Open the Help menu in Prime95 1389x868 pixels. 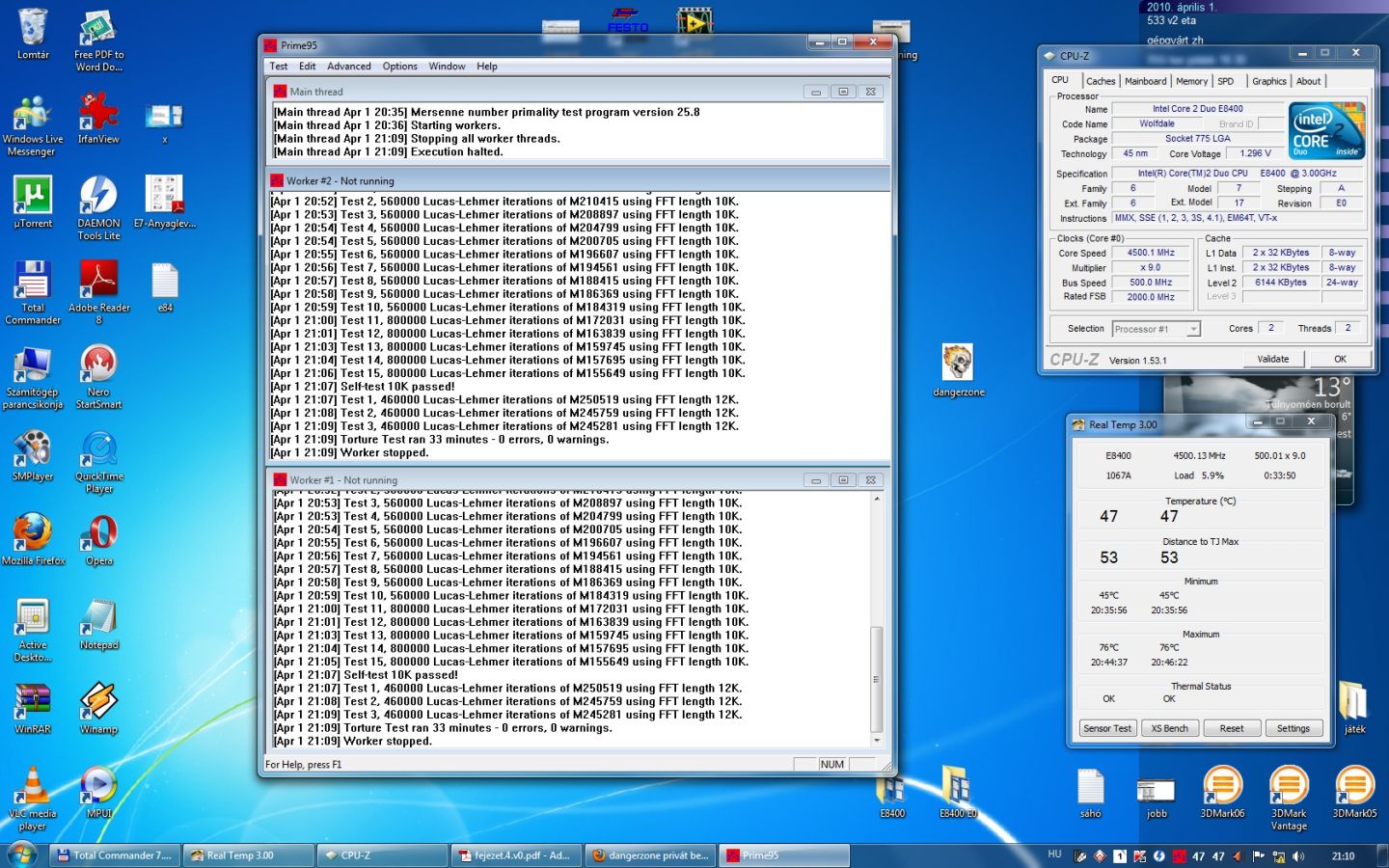tap(487, 67)
